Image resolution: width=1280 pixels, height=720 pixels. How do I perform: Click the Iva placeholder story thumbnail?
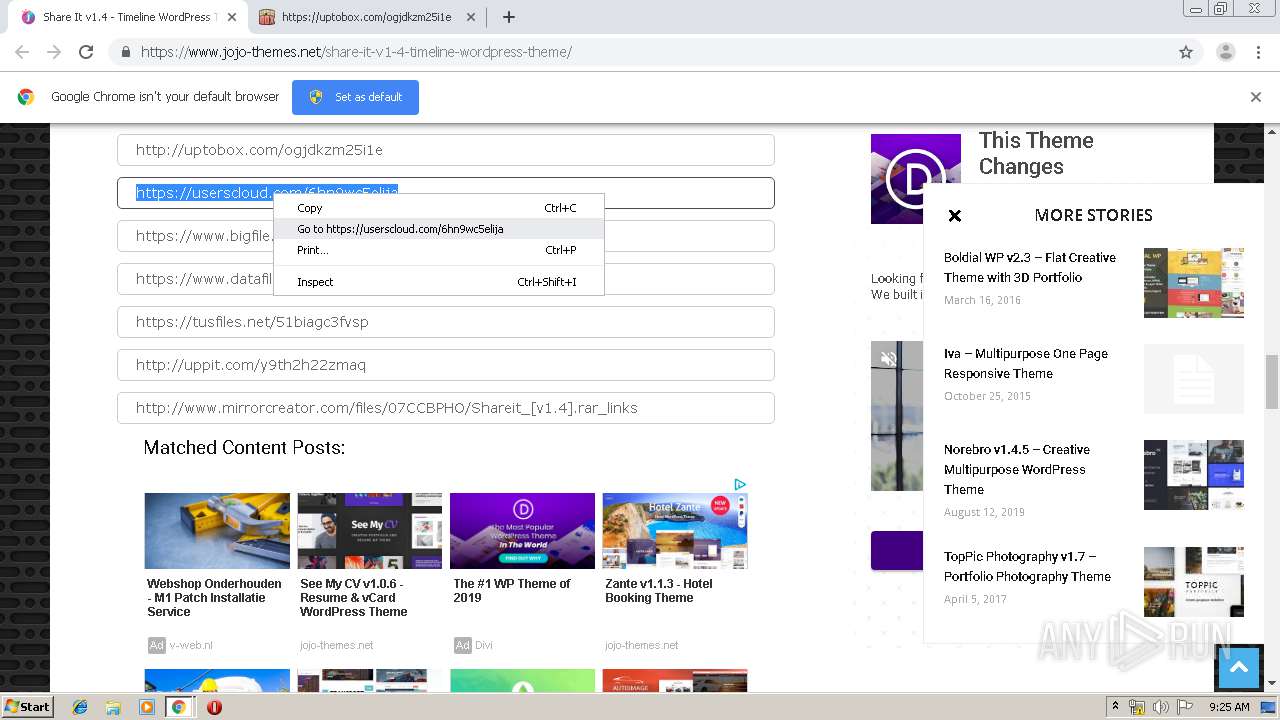1194,379
